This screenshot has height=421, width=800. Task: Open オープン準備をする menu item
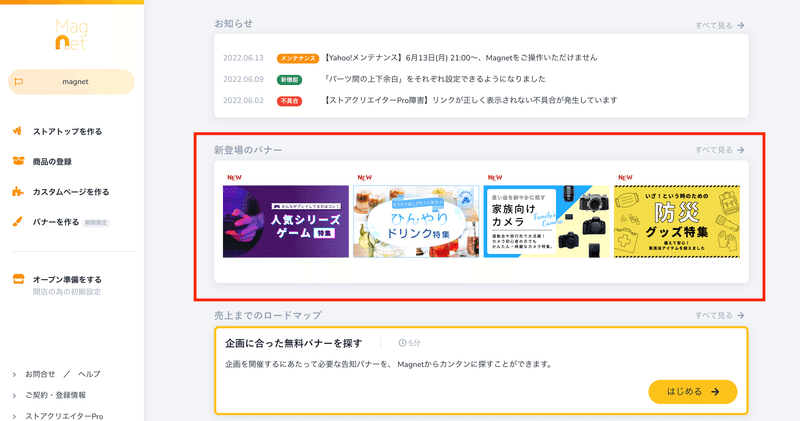tap(67, 279)
